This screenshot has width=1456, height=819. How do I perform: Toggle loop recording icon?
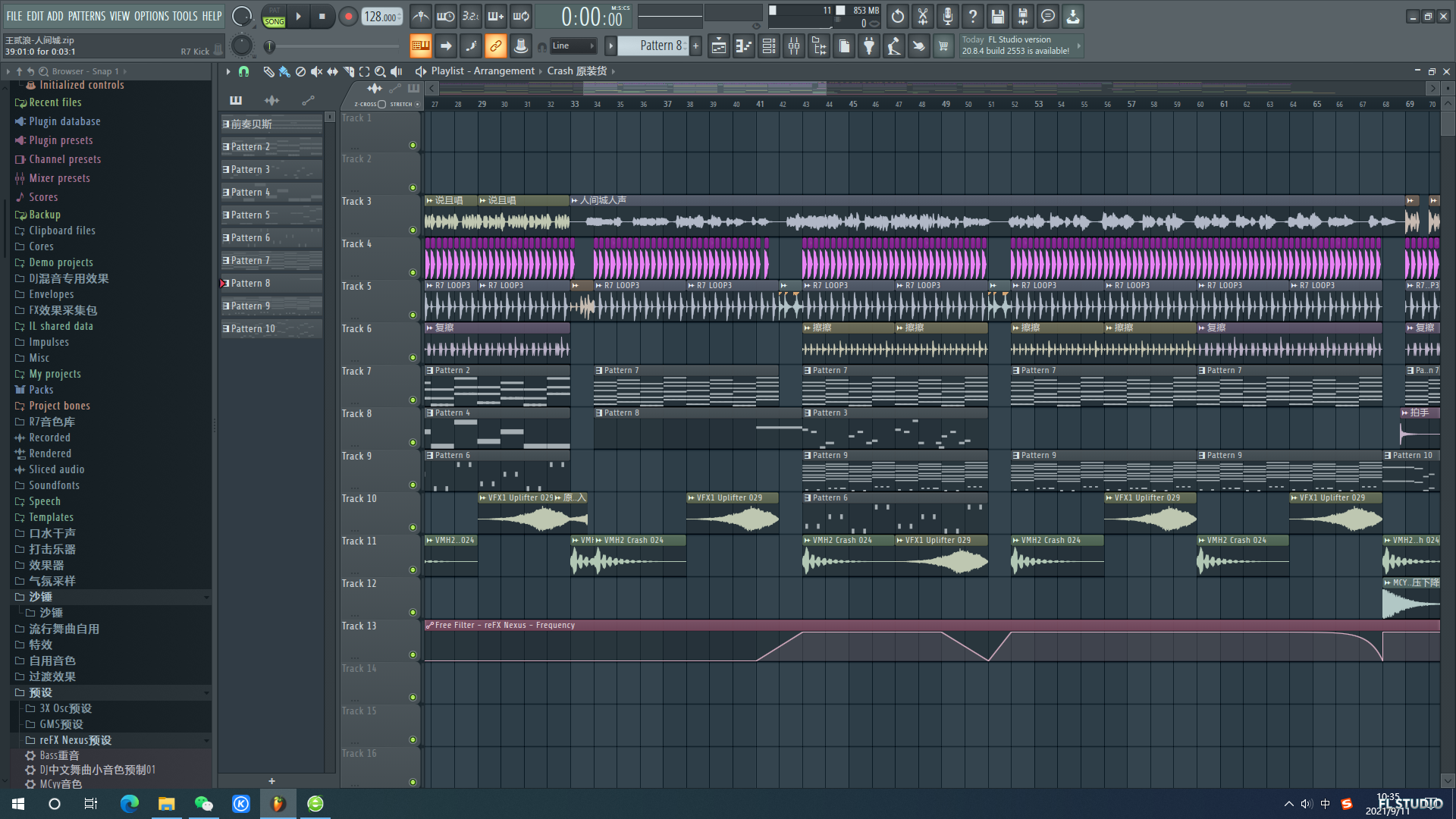pyautogui.click(x=521, y=16)
